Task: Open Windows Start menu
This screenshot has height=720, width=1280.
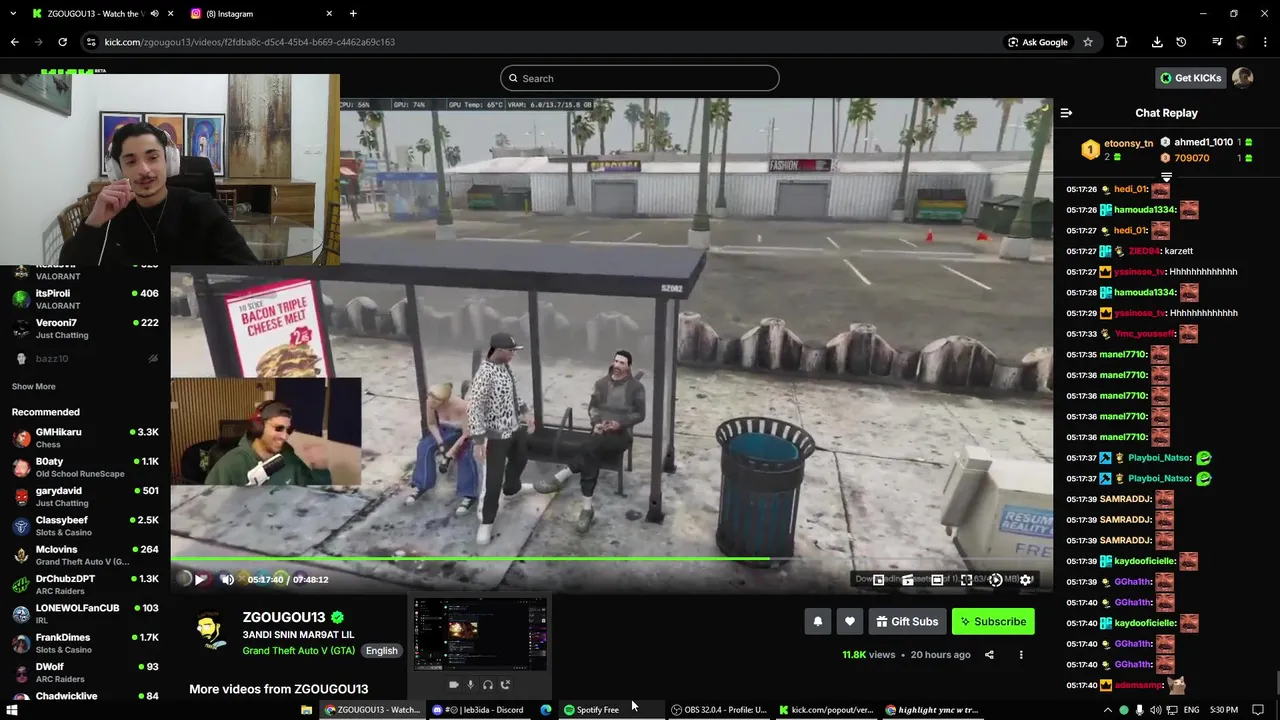Action: tap(12, 710)
